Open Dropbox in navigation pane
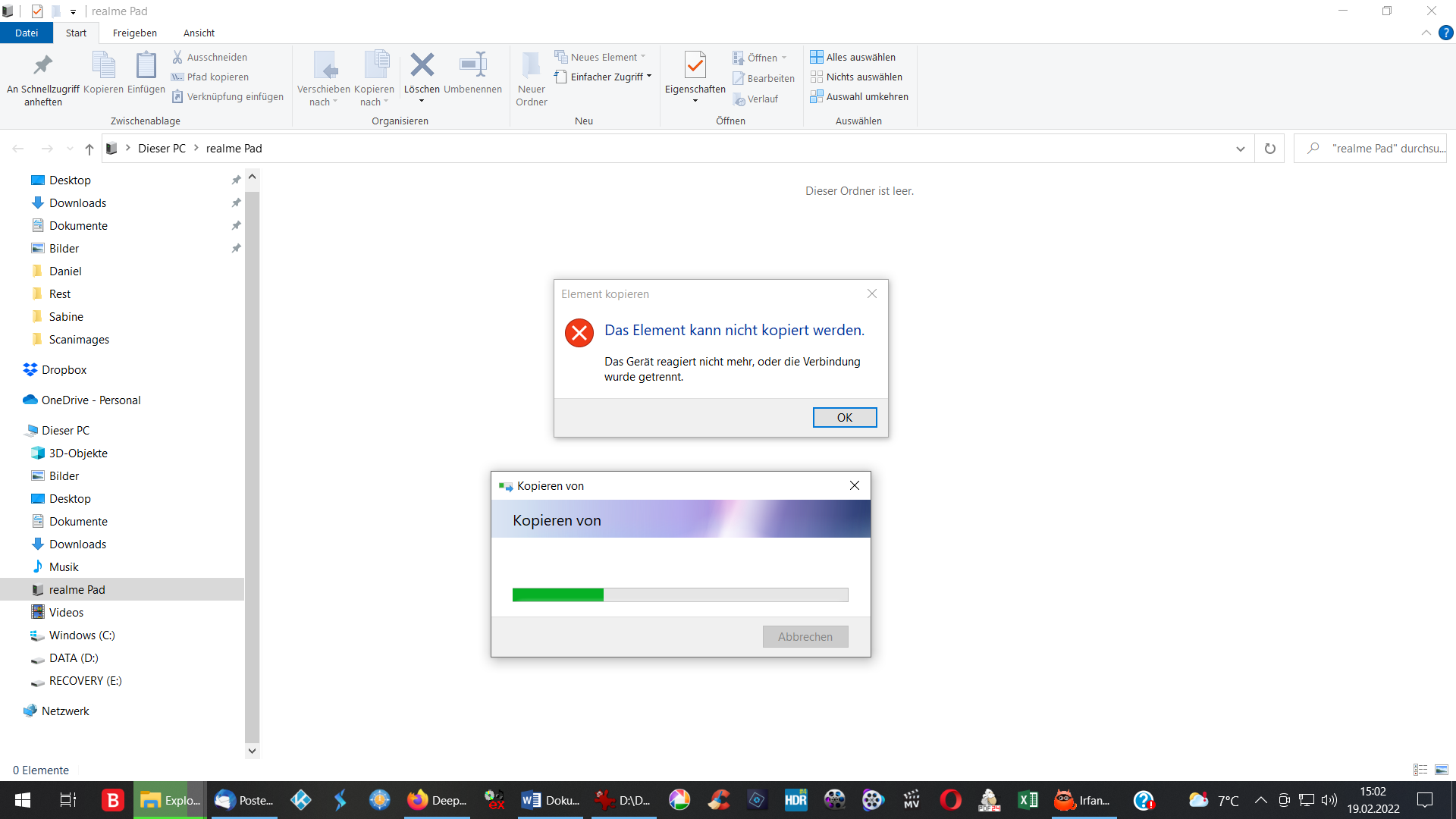Image resolution: width=1456 pixels, height=819 pixels. click(64, 369)
